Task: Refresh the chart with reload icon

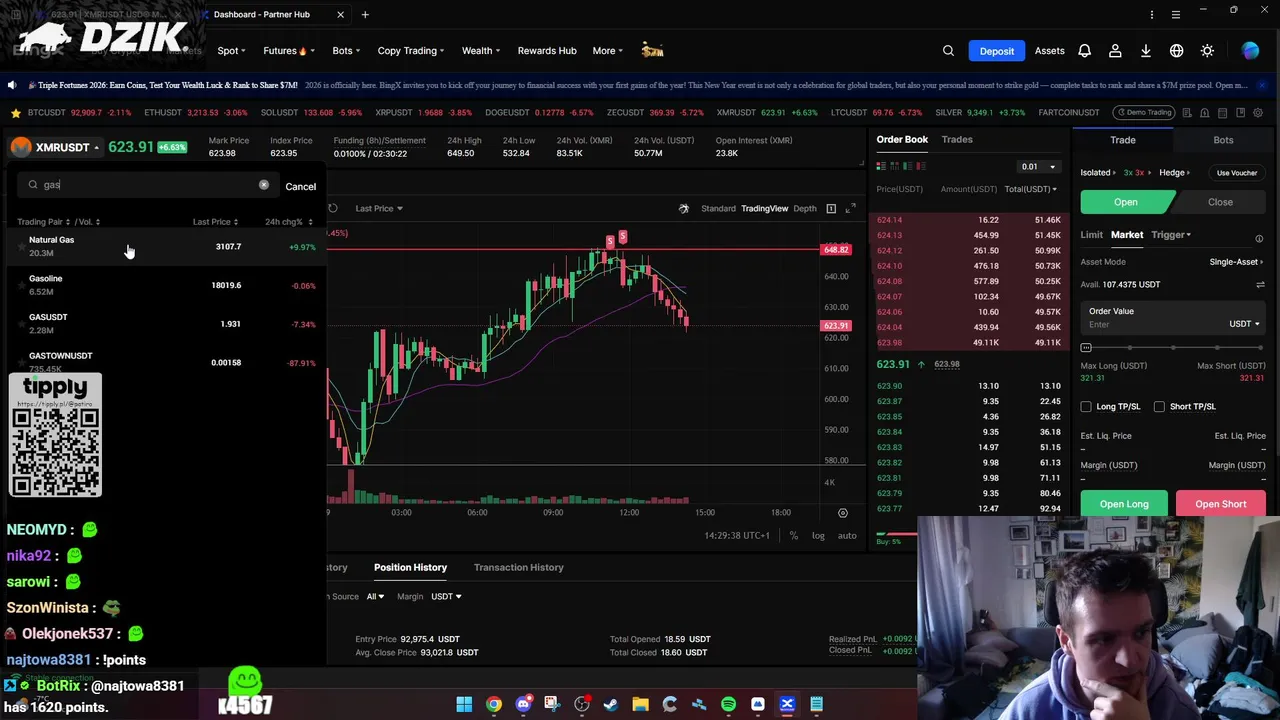Action: coord(333,208)
